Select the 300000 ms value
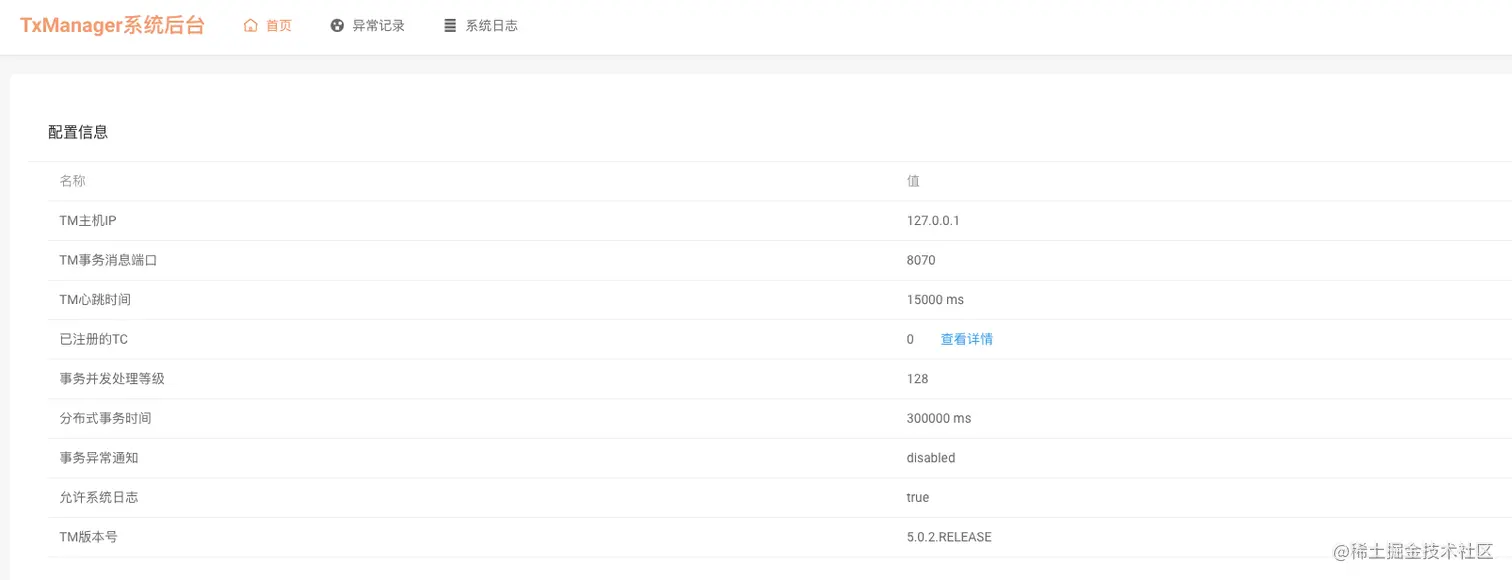This screenshot has height=580, width=1512. click(x=938, y=418)
